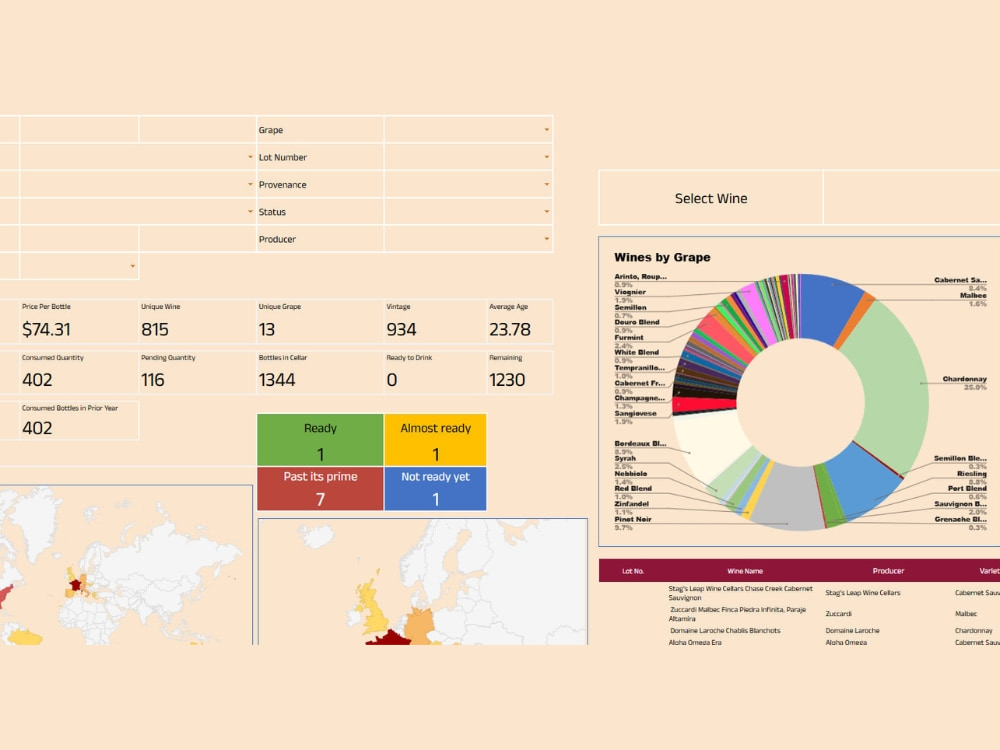
Task: Click the empty field right of Select Wine
Action: pyautogui.click(x=912, y=198)
